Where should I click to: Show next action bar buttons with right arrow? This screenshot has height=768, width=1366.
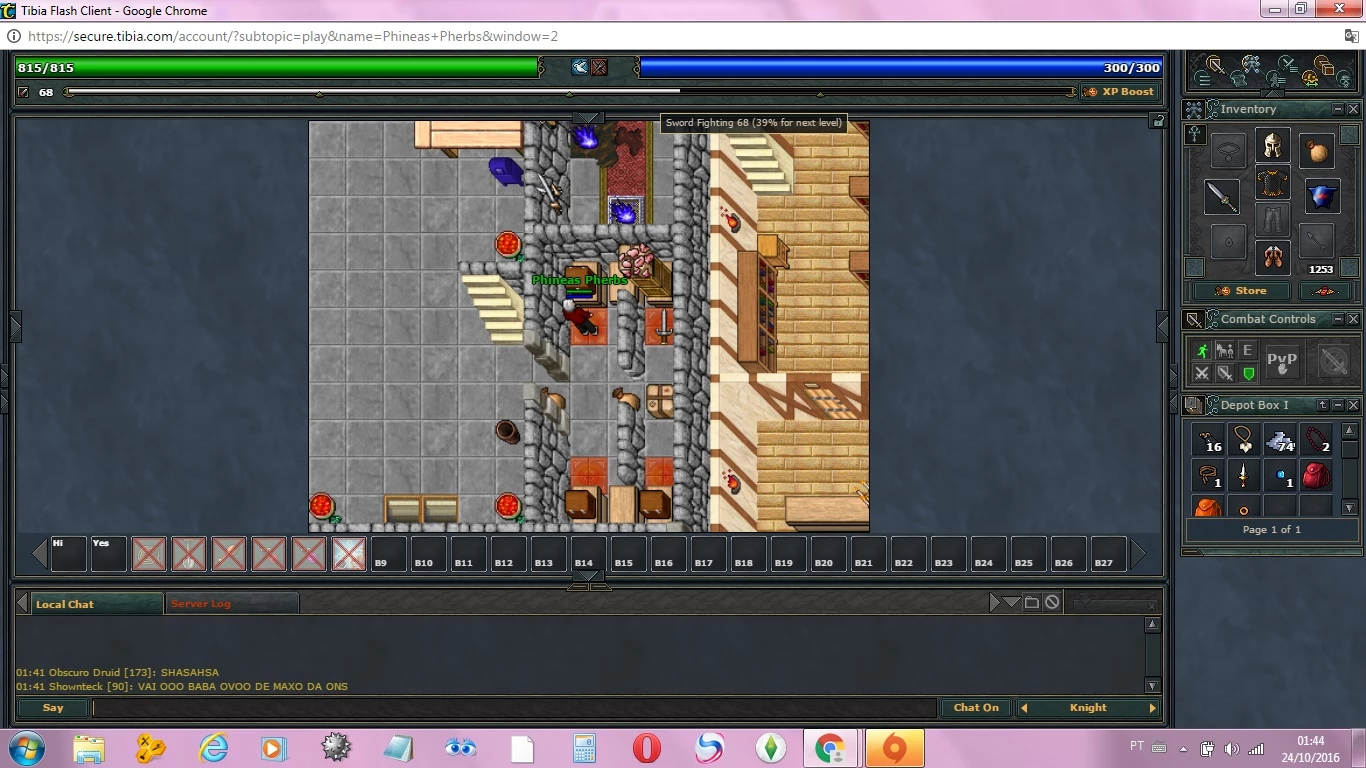pyautogui.click(x=1138, y=554)
